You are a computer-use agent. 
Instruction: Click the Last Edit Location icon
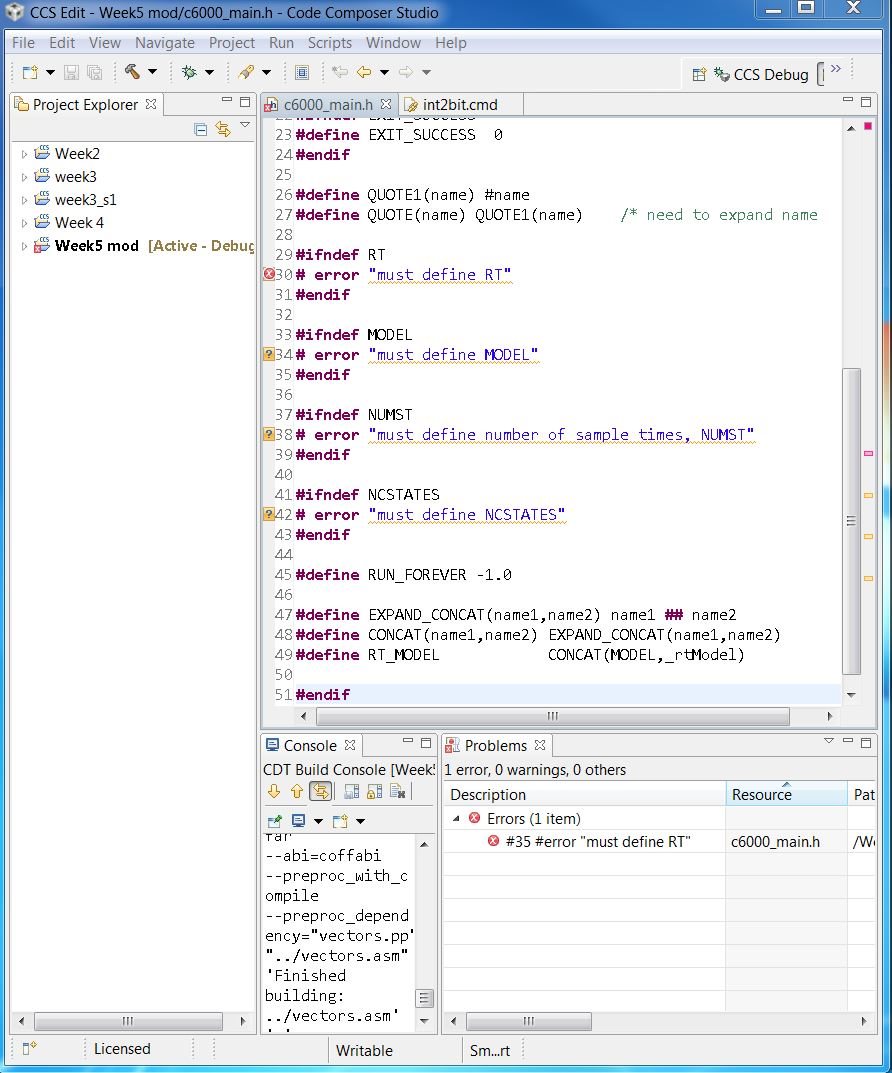[x=339, y=72]
